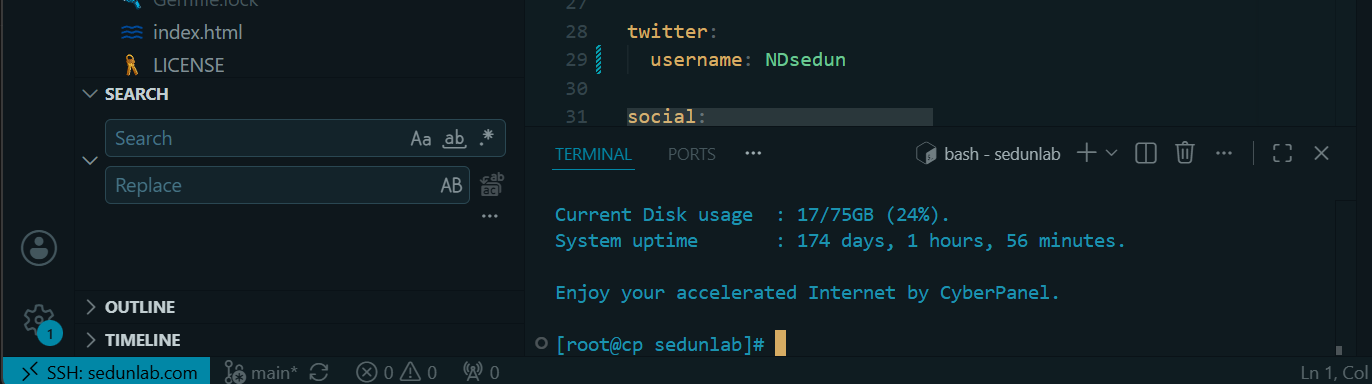Toggle Match Whole Word option
1372x384 pixels.
pos(454,138)
